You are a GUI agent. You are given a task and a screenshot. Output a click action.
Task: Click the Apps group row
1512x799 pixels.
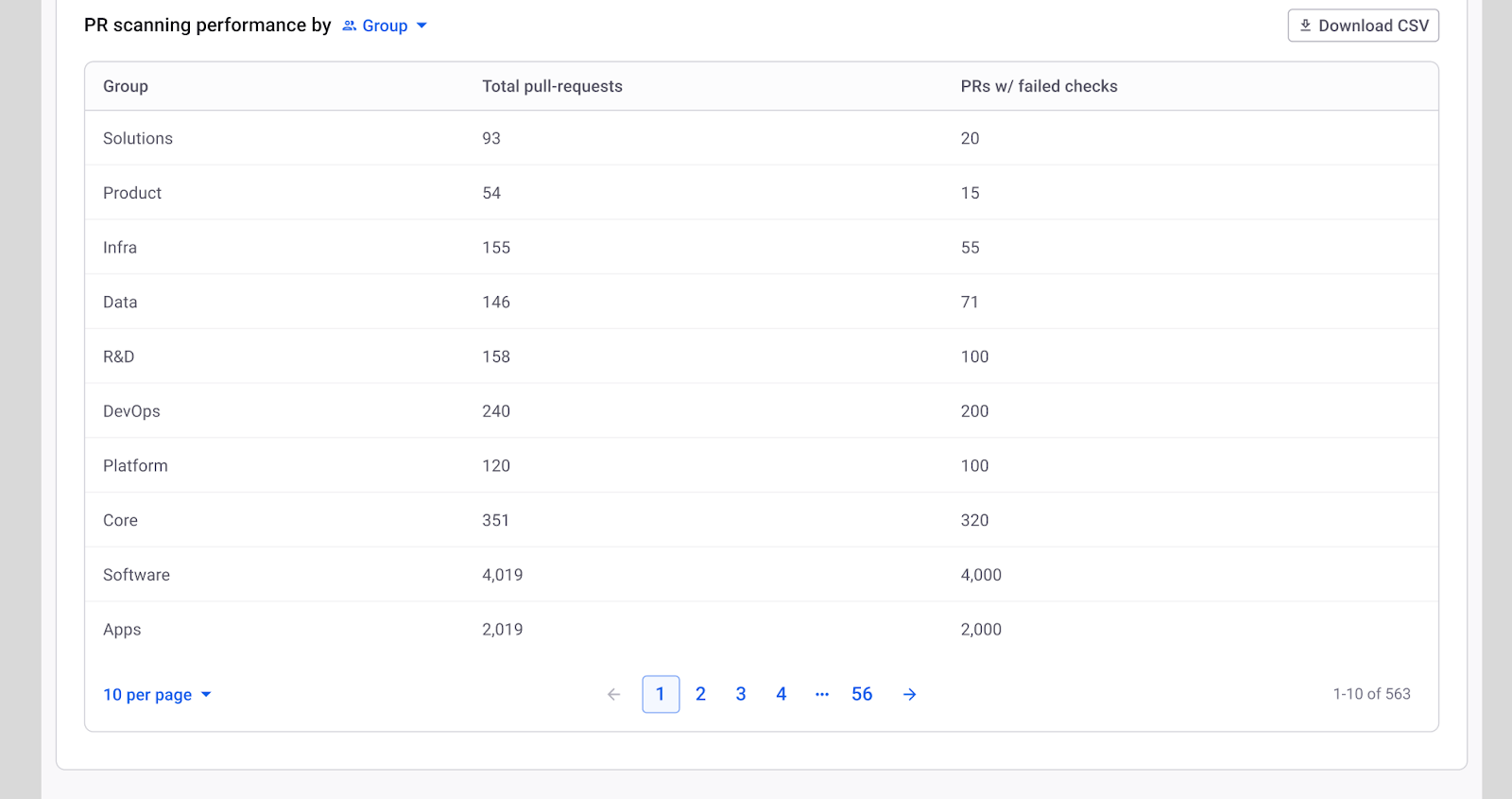122,630
